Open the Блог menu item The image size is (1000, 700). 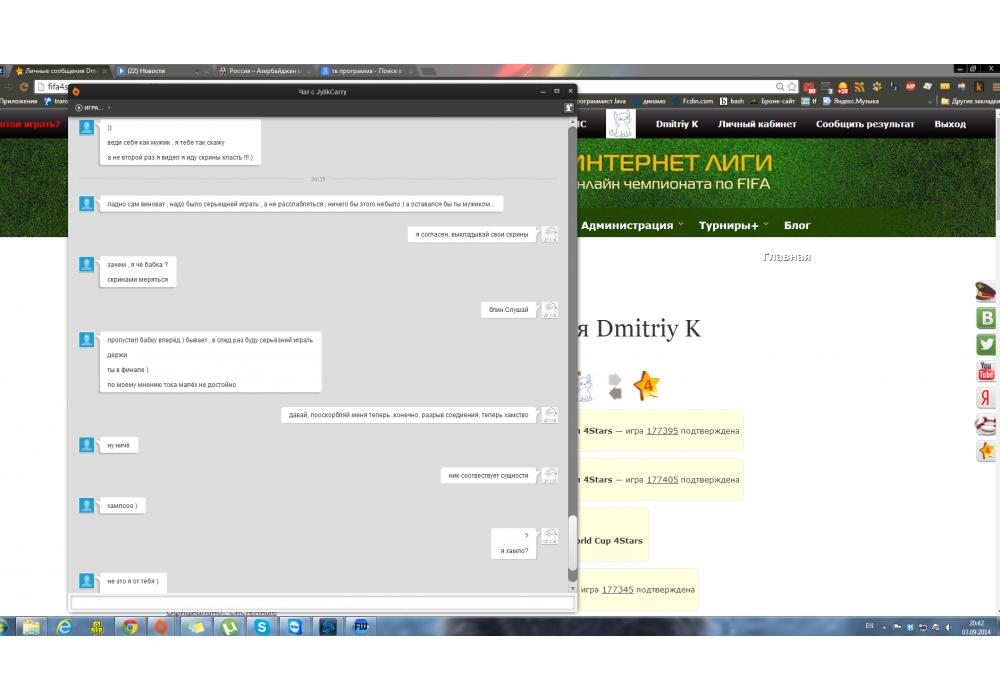pyautogui.click(x=797, y=225)
